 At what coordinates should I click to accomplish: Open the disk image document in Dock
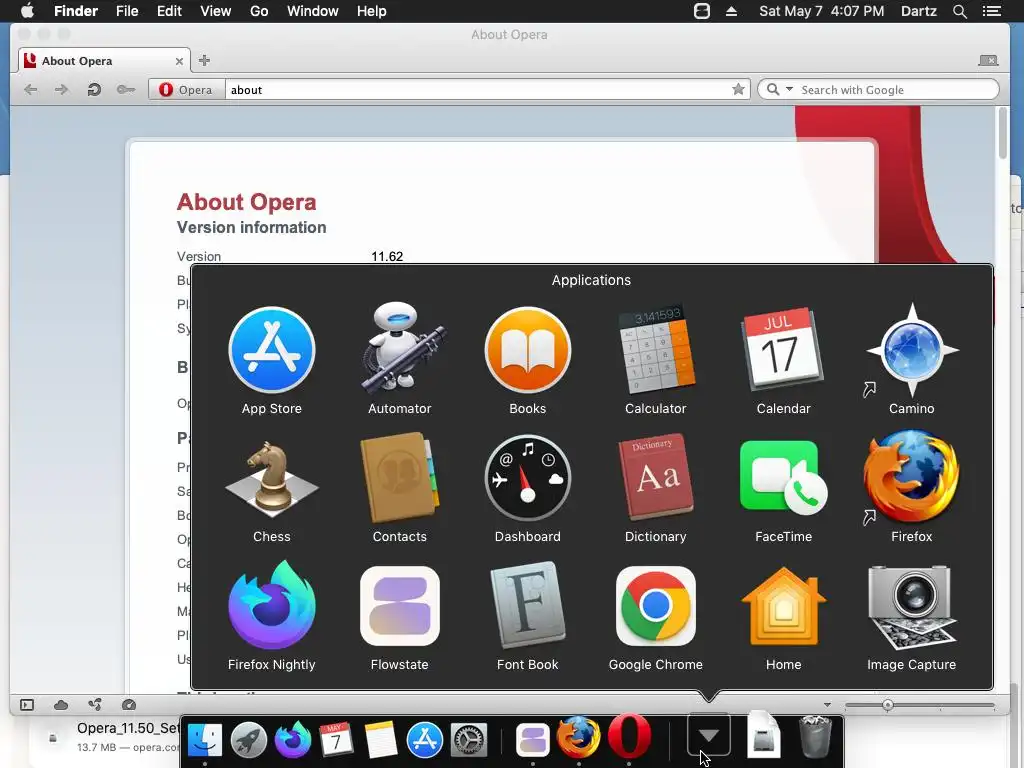point(763,735)
